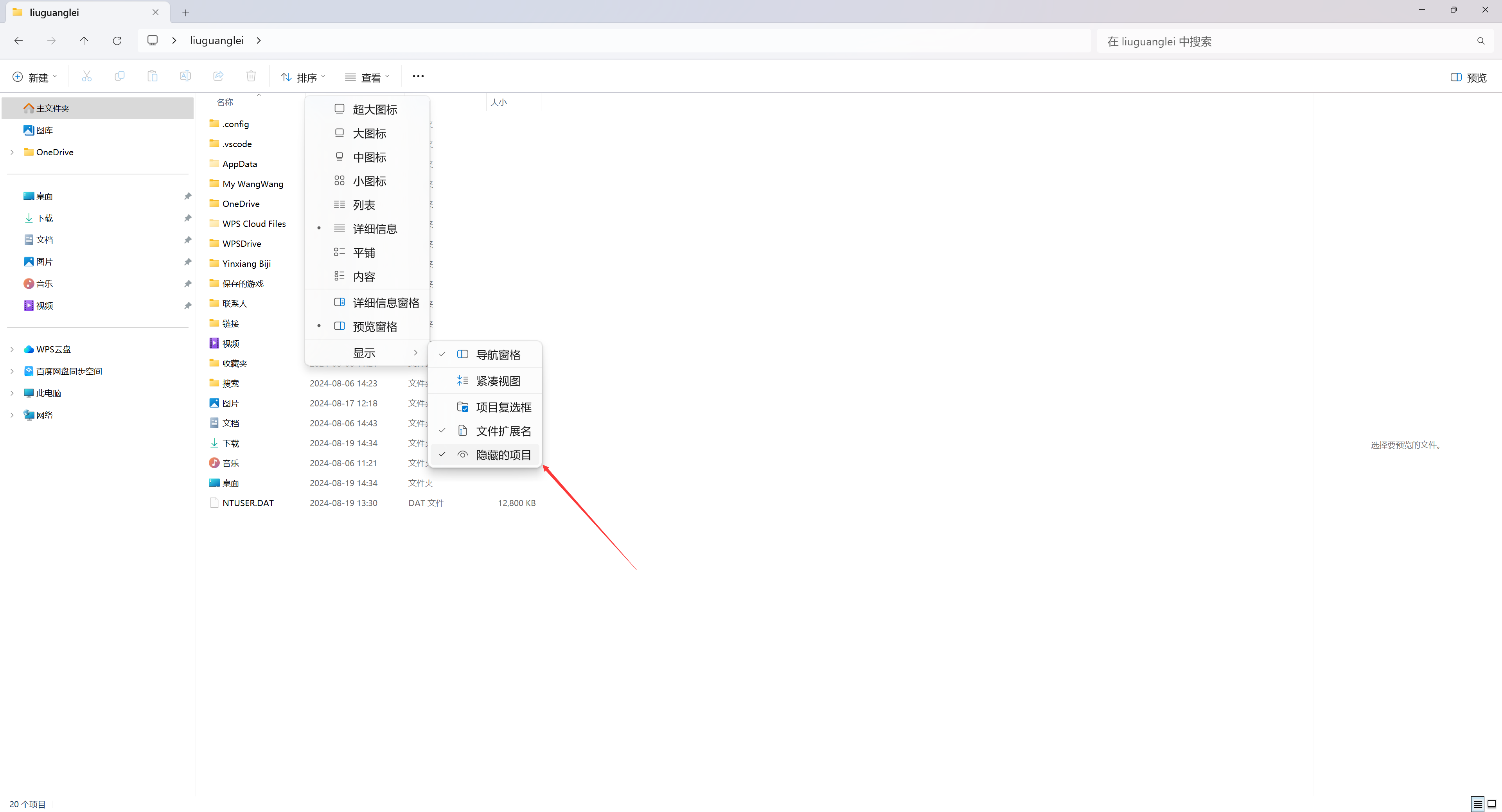Expand the 此电脑 tree node
The image size is (1502, 812).
coord(12,393)
